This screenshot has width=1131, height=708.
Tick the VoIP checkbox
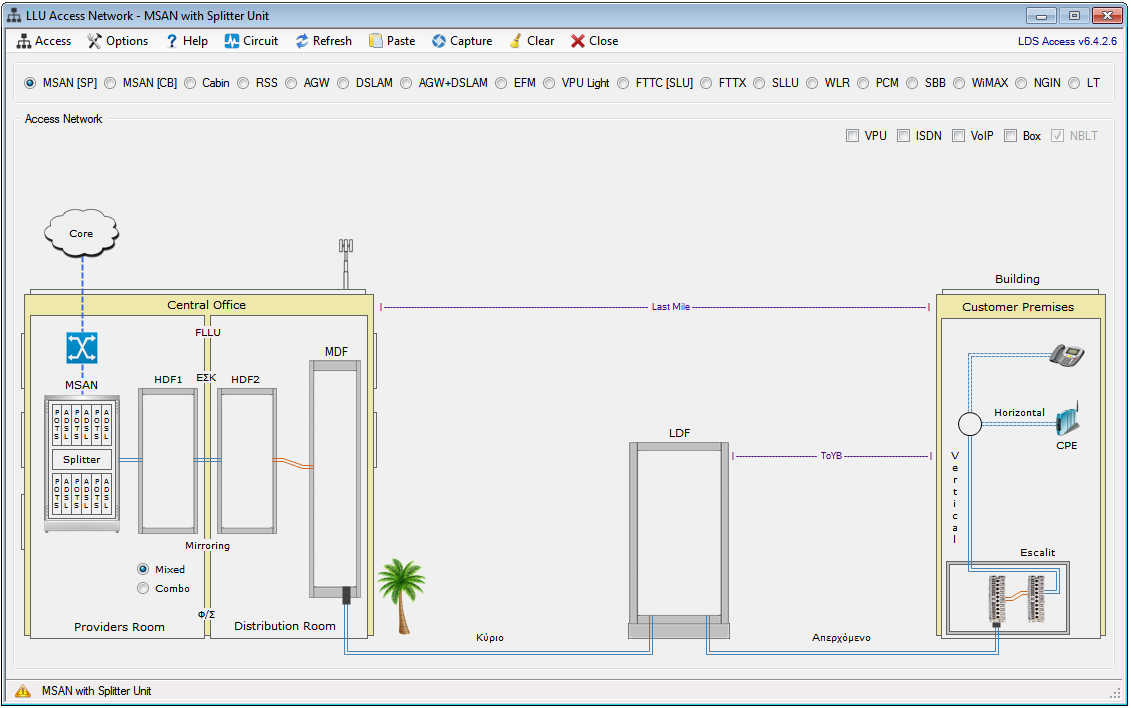coord(958,136)
